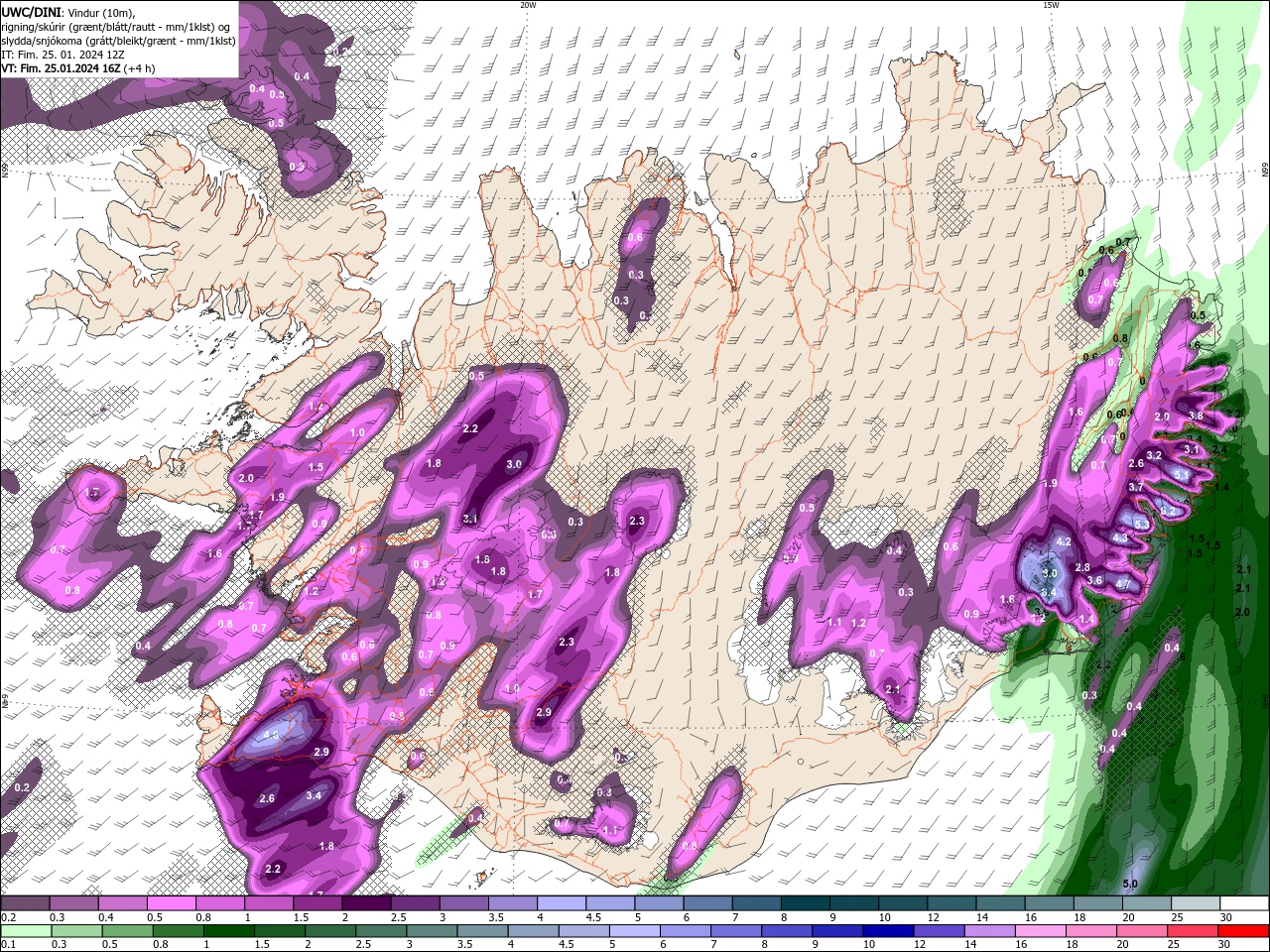
Task: Click the "3.7" value in the east
Action: (1136, 488)
